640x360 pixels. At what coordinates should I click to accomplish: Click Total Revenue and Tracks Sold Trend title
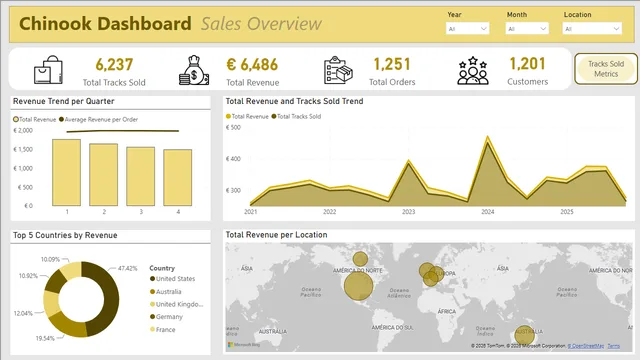point(294,101)
